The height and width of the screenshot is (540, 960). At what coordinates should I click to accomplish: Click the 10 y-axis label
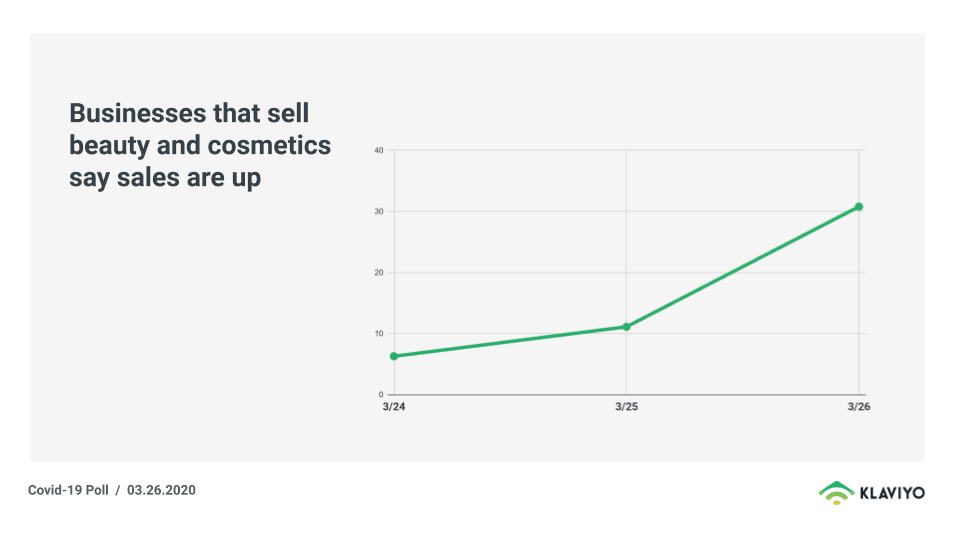[379, 333]
